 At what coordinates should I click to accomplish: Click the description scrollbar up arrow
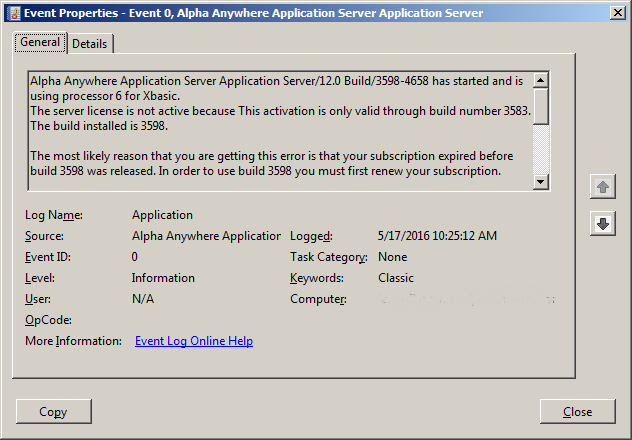tap(541, 80)
